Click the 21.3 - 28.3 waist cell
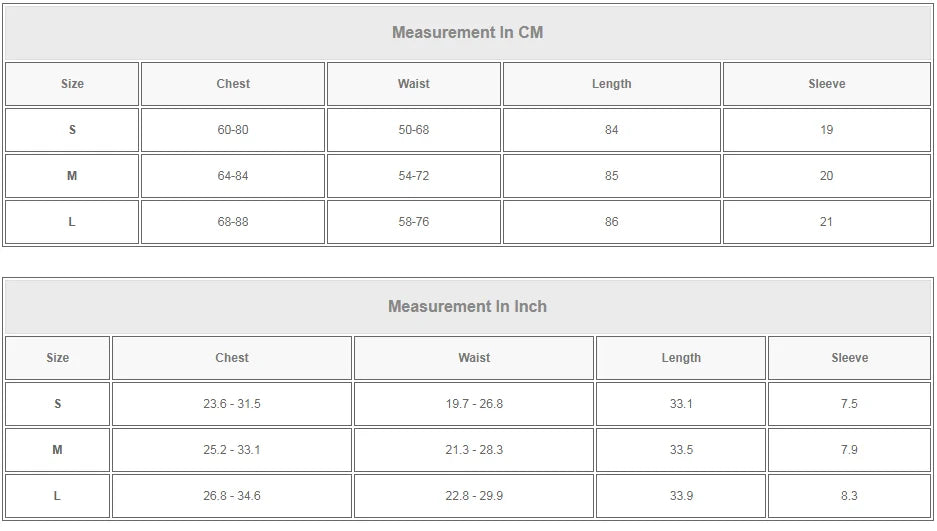Screen dimensions: 937x531 474,450
